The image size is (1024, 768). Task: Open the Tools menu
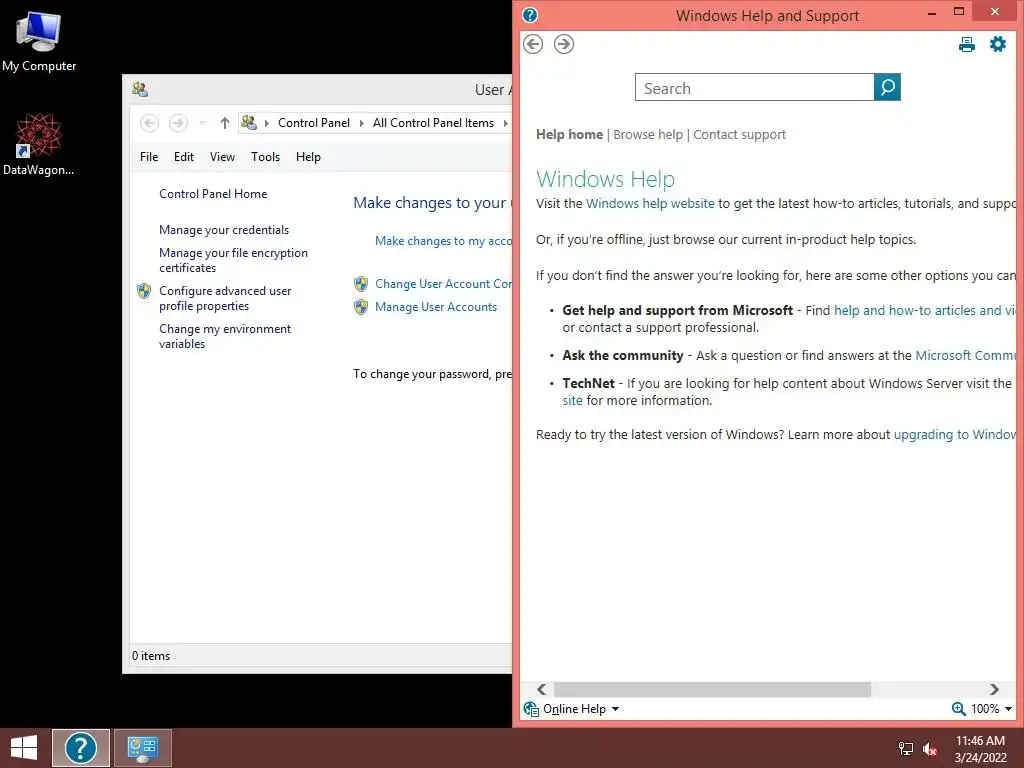pos(265,157)
